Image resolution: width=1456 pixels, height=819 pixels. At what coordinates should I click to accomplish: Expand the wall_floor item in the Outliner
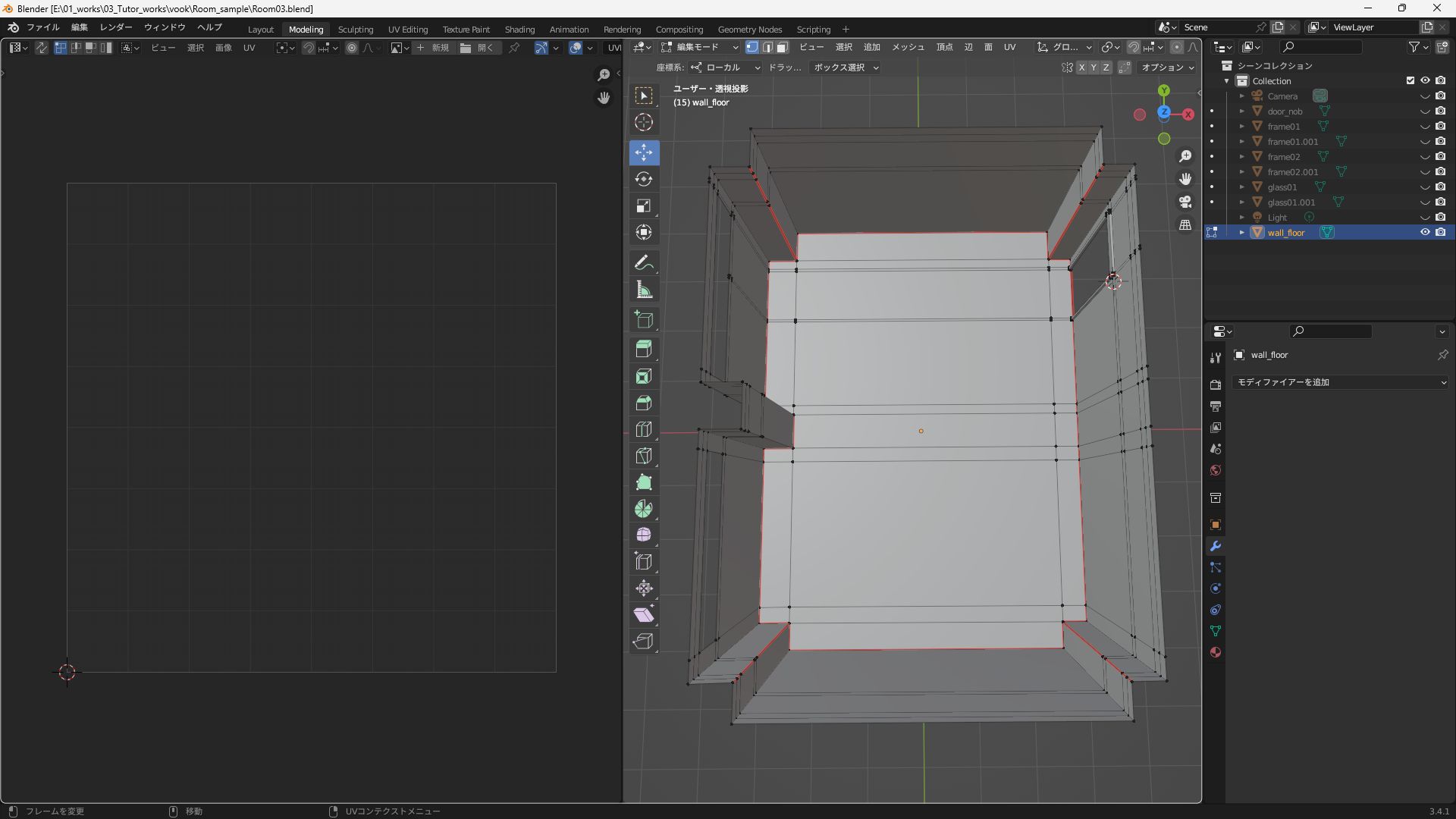[1242, 232]
